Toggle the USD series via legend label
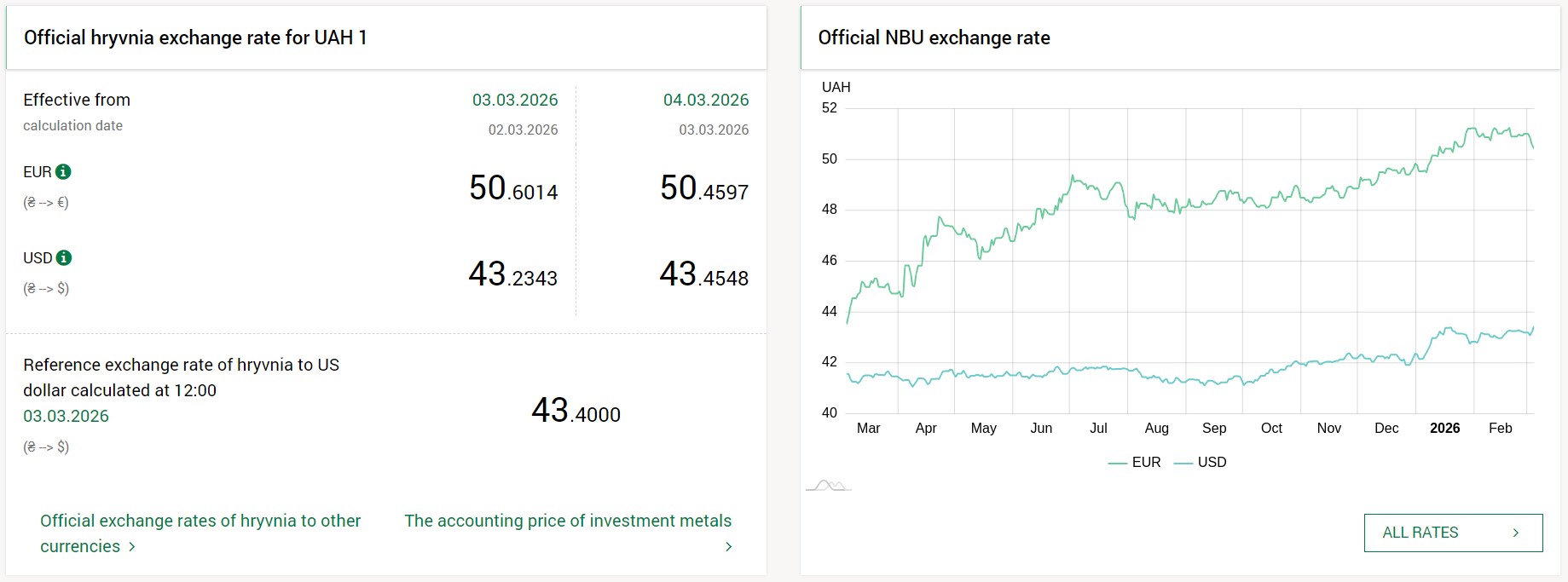 tap(1212, 462)
